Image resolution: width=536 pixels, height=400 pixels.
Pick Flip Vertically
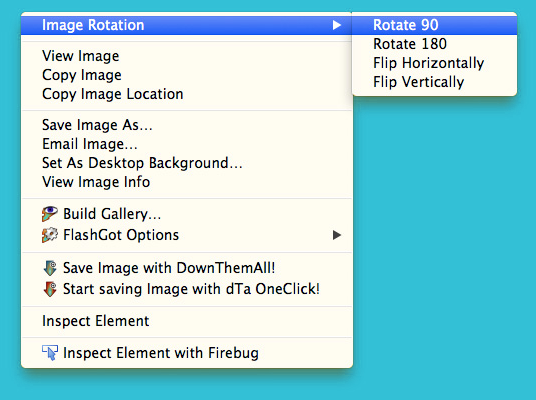[x=434, y=82]
